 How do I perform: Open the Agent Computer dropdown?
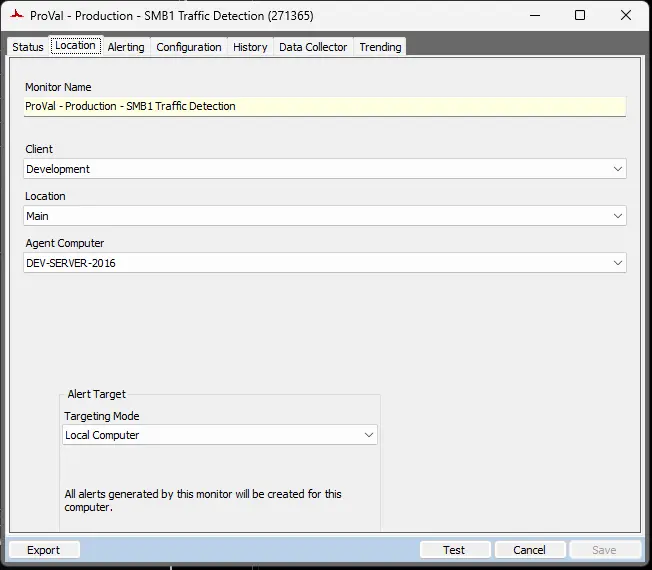point(325,263)
